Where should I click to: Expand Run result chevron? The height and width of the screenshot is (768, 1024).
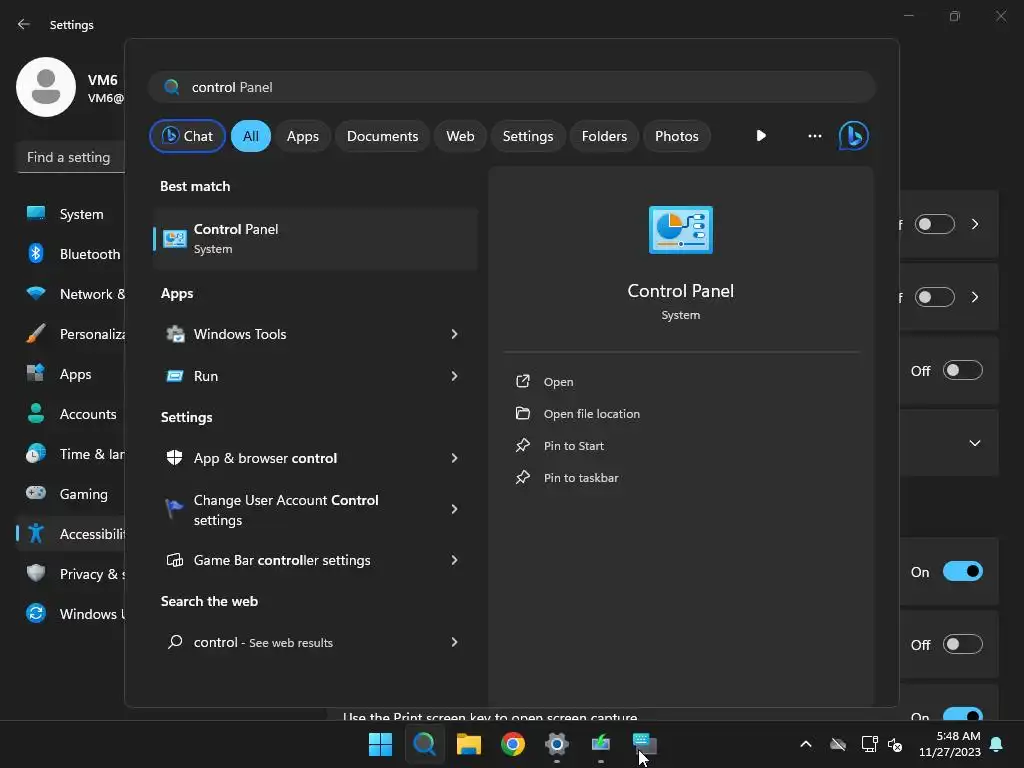click(455, 376)
